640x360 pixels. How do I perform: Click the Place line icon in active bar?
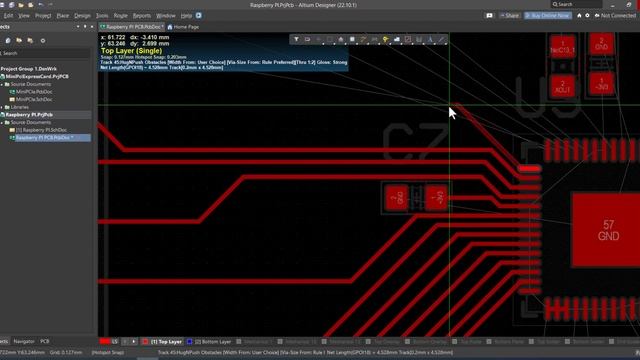pyautogui.click(x=441, y=39)
